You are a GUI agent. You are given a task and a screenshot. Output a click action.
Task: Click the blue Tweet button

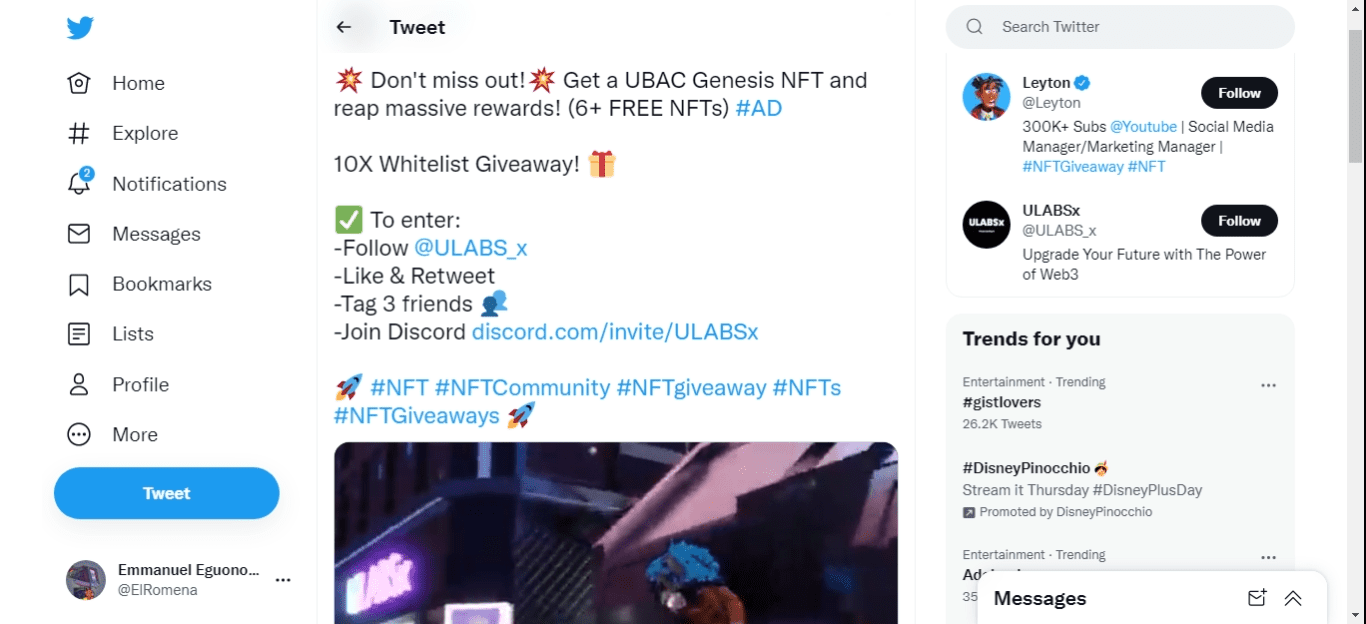167,493
